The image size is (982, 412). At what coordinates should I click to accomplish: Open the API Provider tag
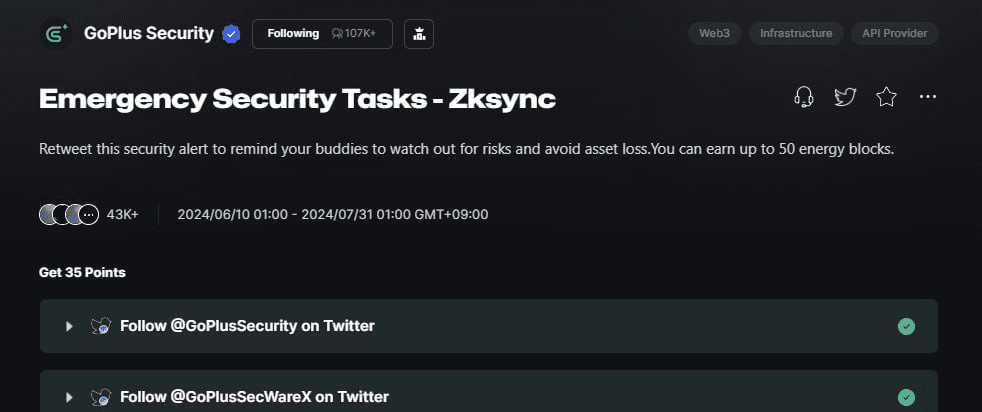tap(894, 34)
